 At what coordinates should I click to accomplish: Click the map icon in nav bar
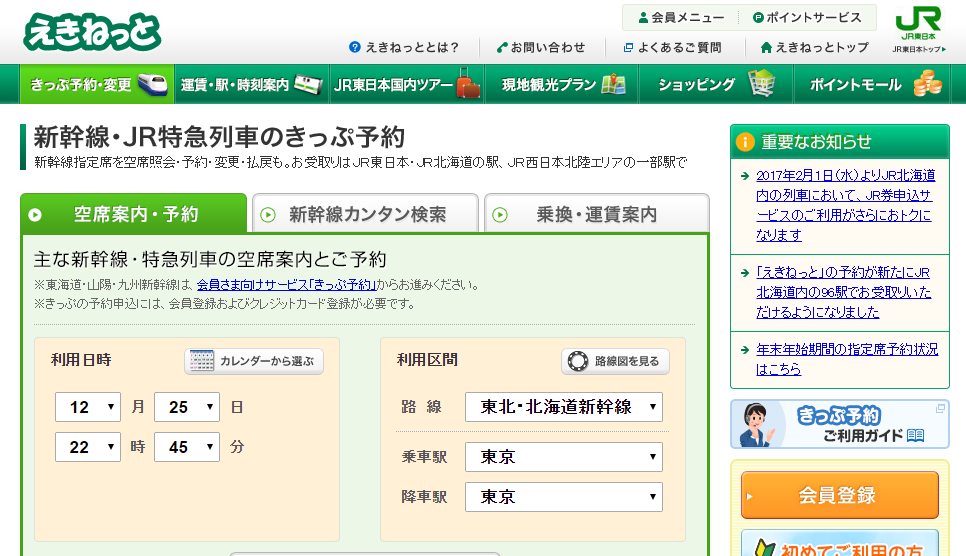tap(613, 84)
